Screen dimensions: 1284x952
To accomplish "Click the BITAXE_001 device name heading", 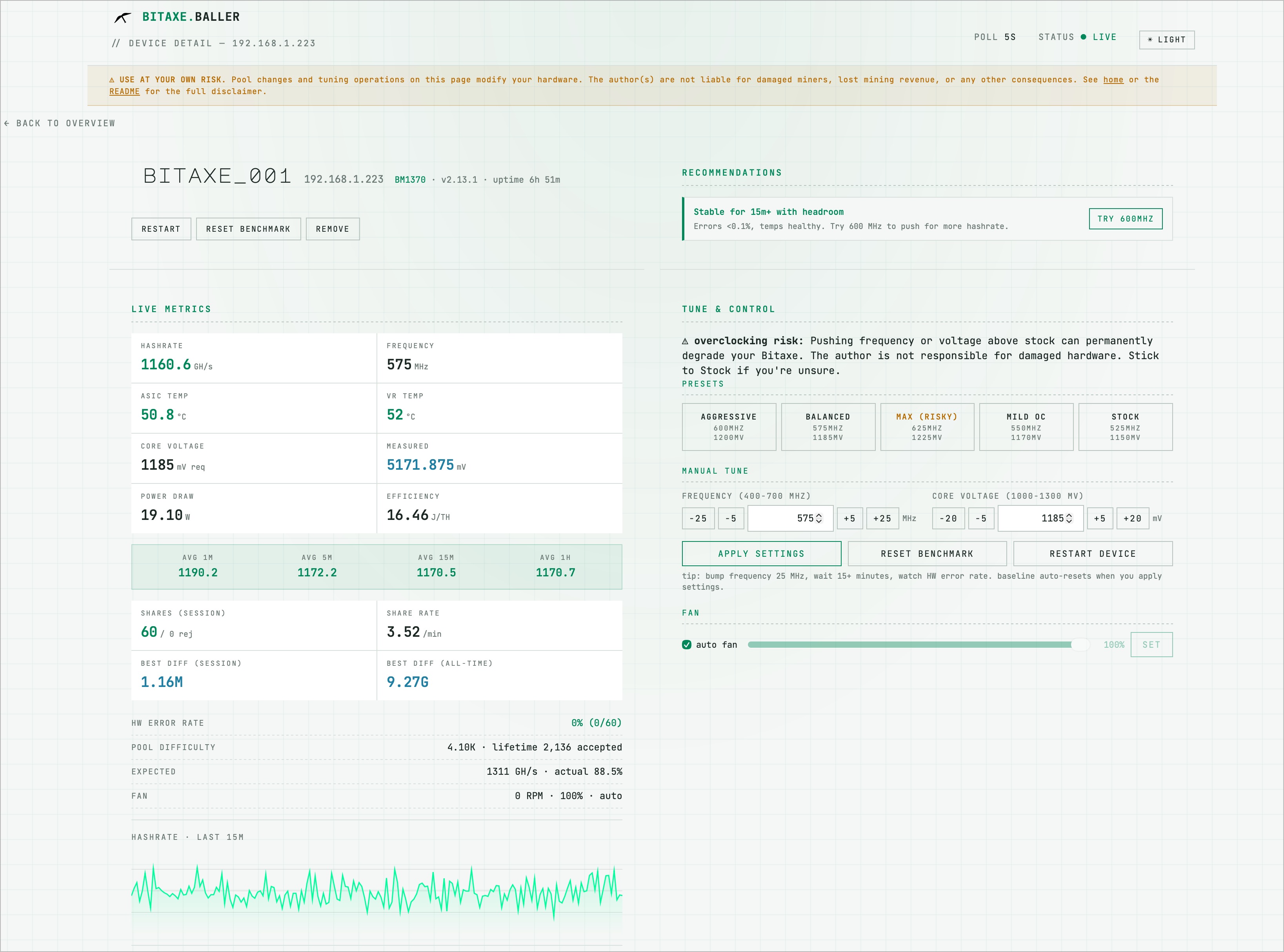I will (x=217, y=175).
